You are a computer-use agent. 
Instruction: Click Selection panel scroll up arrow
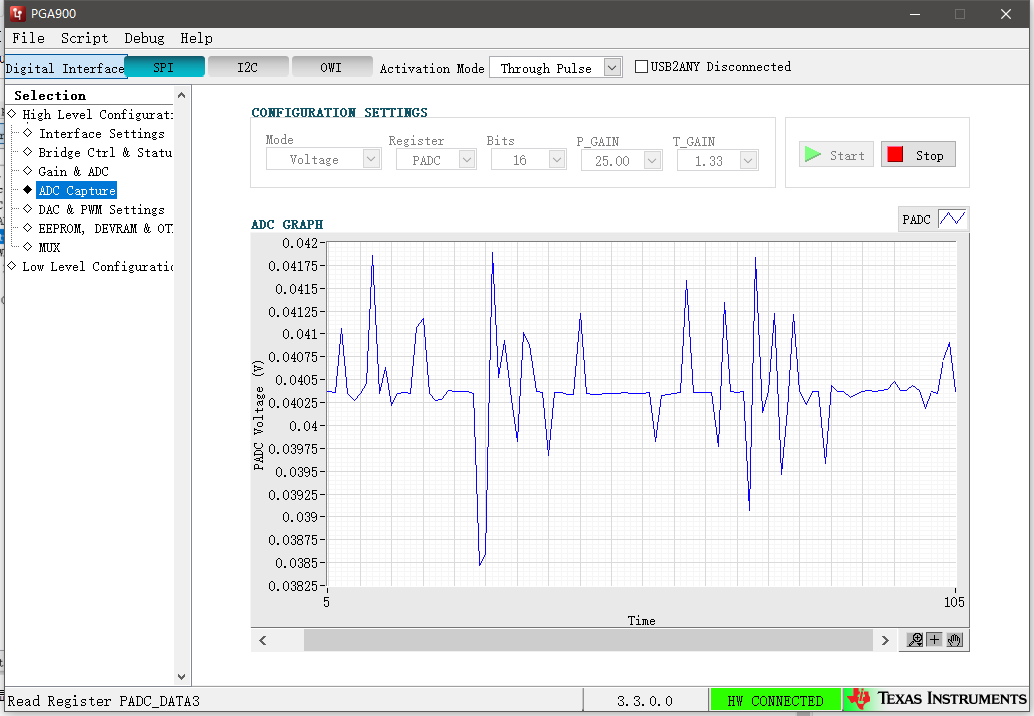point(181,96)
